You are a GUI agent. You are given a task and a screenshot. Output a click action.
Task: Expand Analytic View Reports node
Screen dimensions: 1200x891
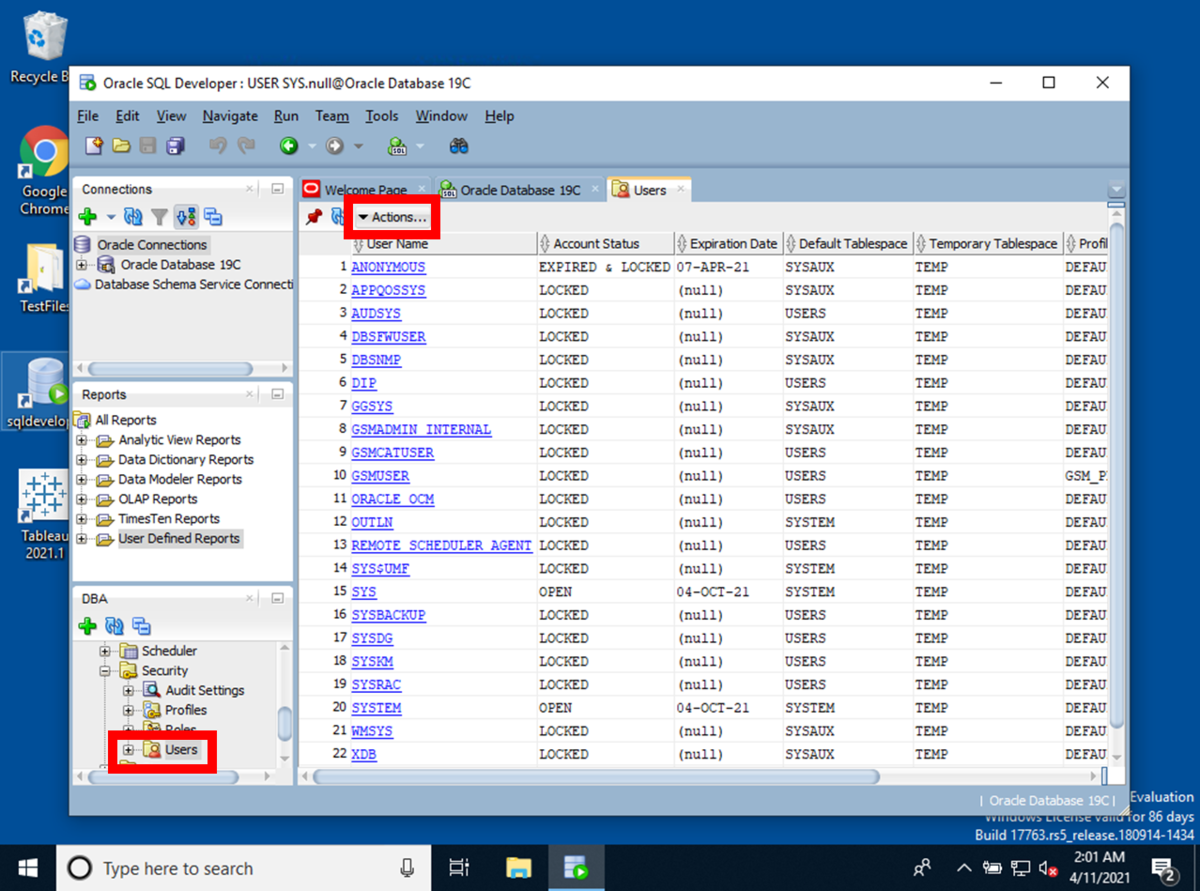tap(82, 440)
